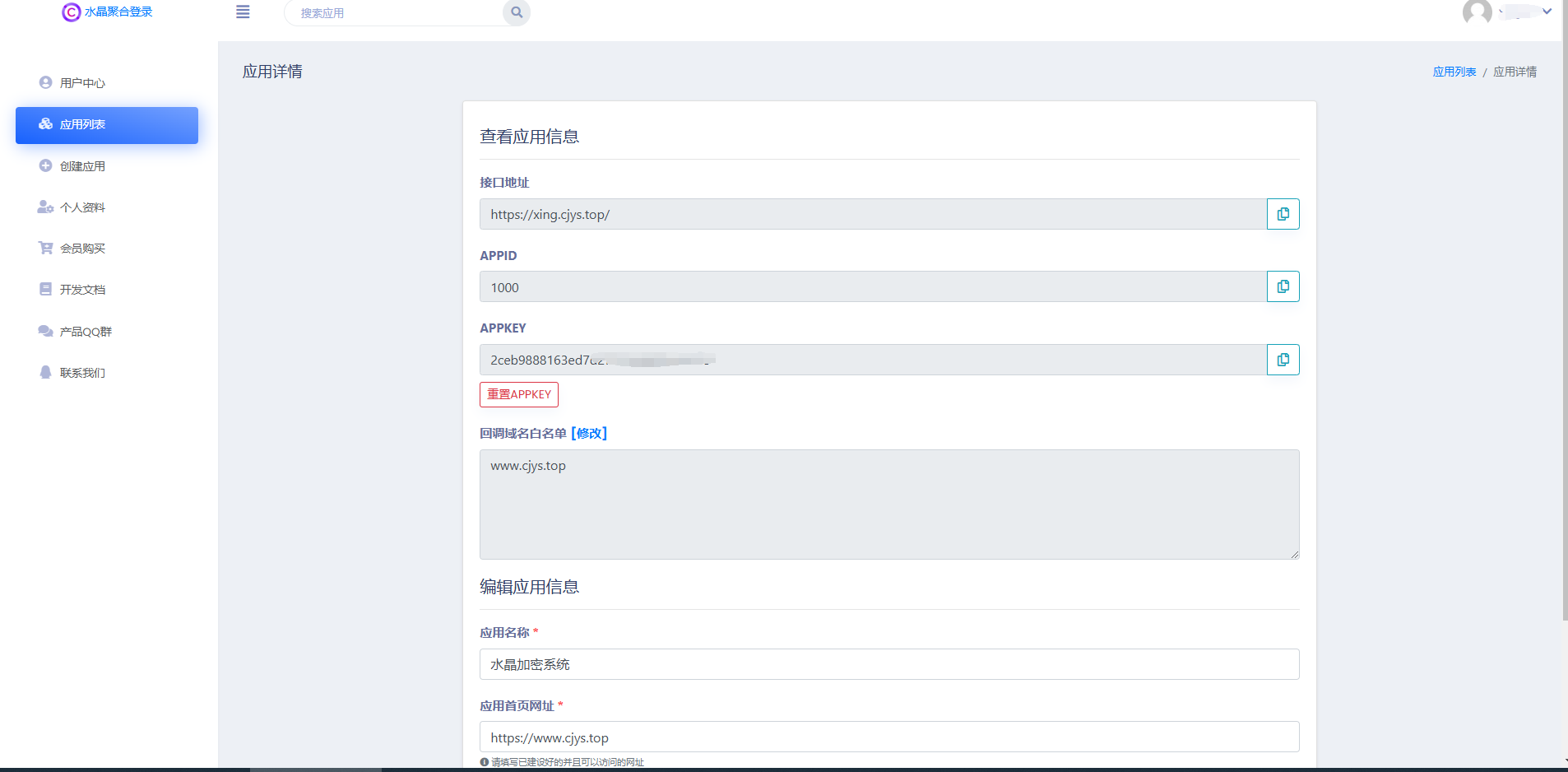This screenshot has height=772, width=1568.
Task: Open 会员购买 page
Action: 82,249
